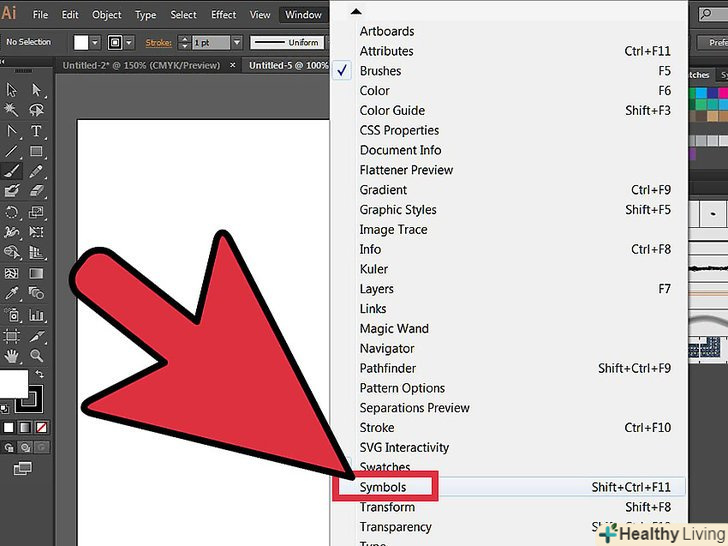Select the Type tool
The height and width of the screenshot is (546, 728).
coord(36,131)
